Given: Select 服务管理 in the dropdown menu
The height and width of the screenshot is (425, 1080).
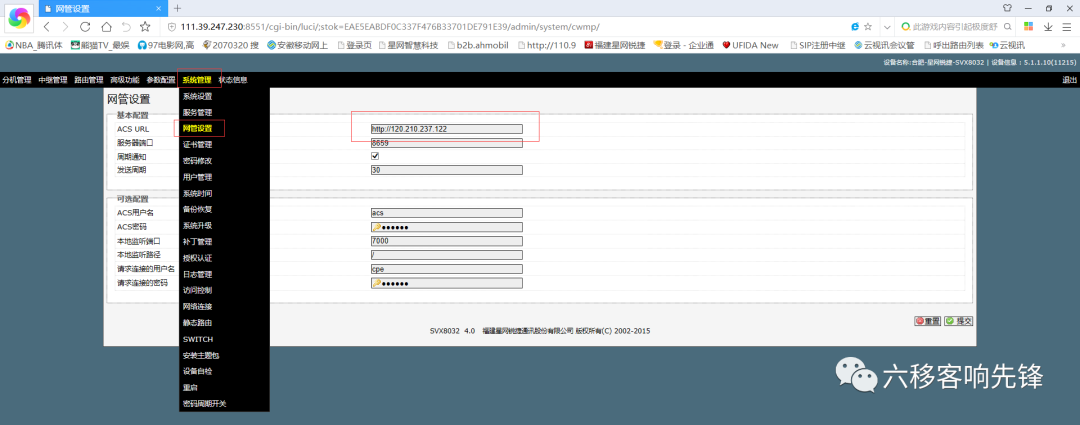Looking at the screenshot, I should click(x=197, y=112).
